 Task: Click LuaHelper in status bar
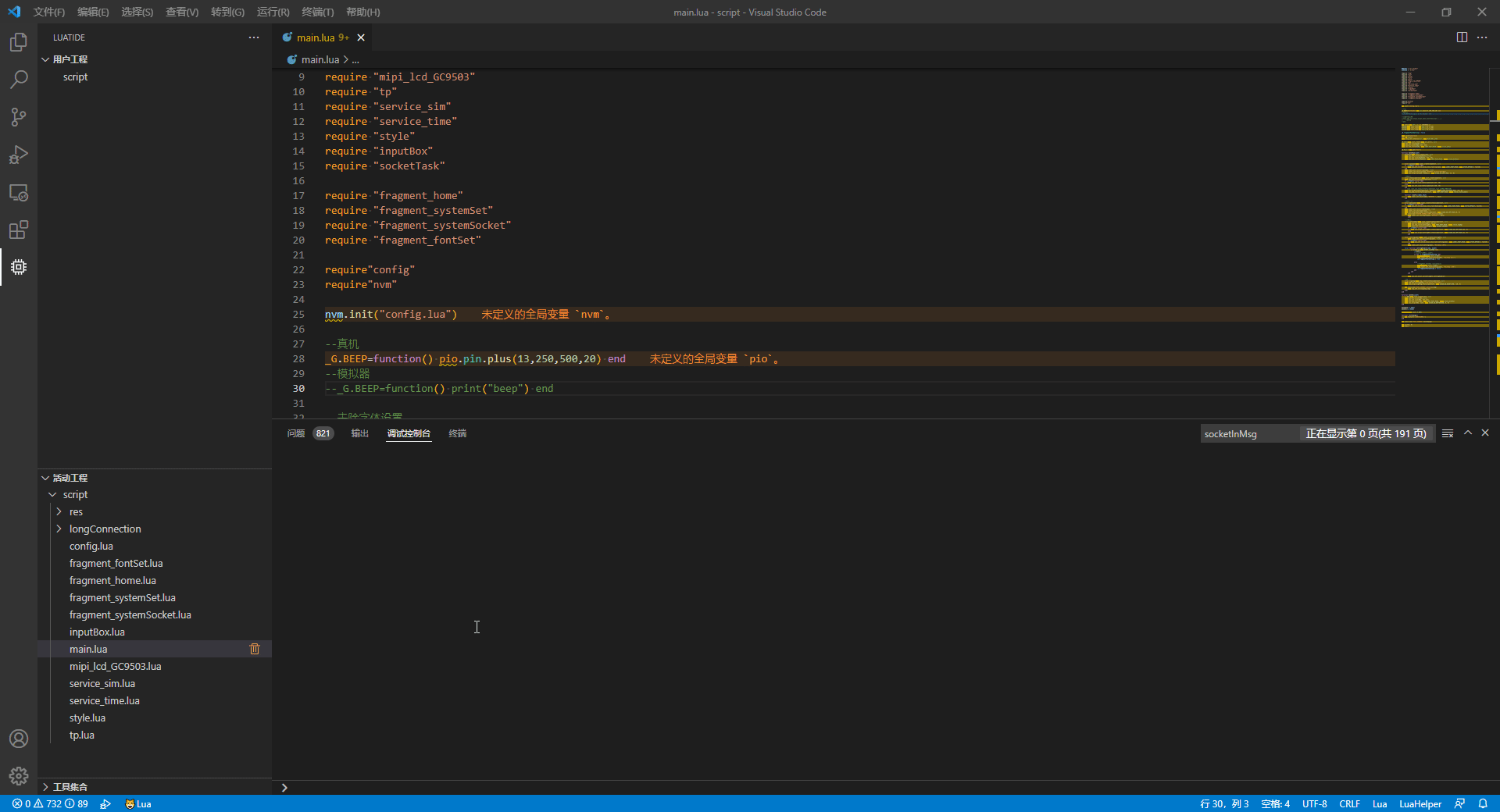click(1420, 803)
